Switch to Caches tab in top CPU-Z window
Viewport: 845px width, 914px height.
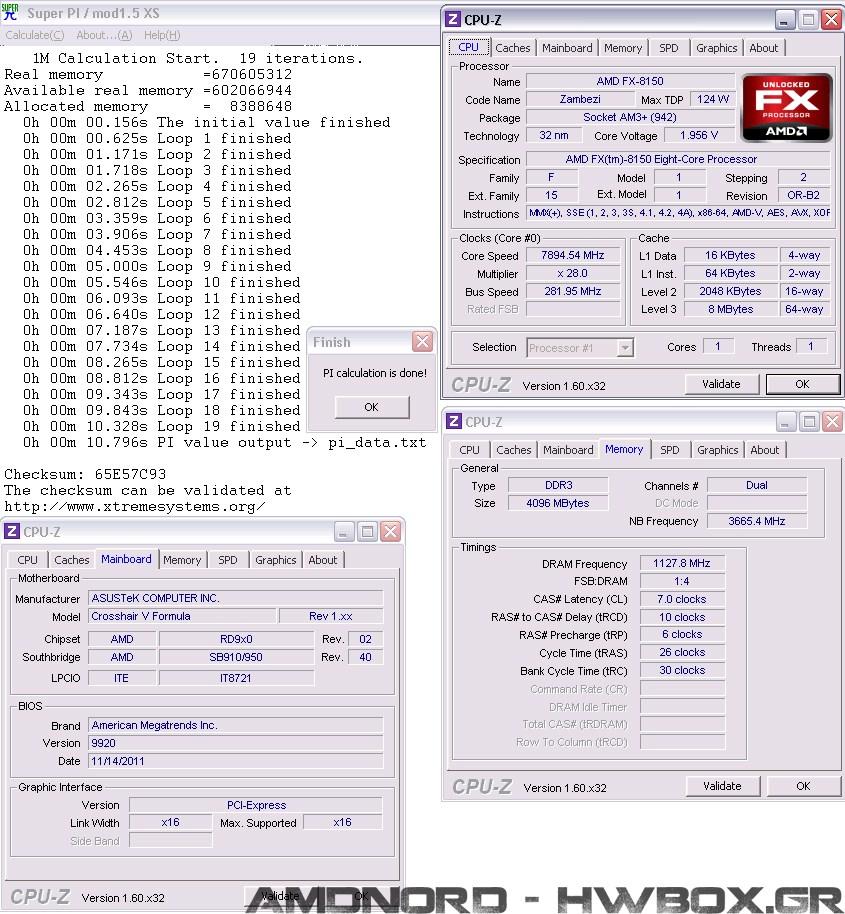tap(513, 48)
